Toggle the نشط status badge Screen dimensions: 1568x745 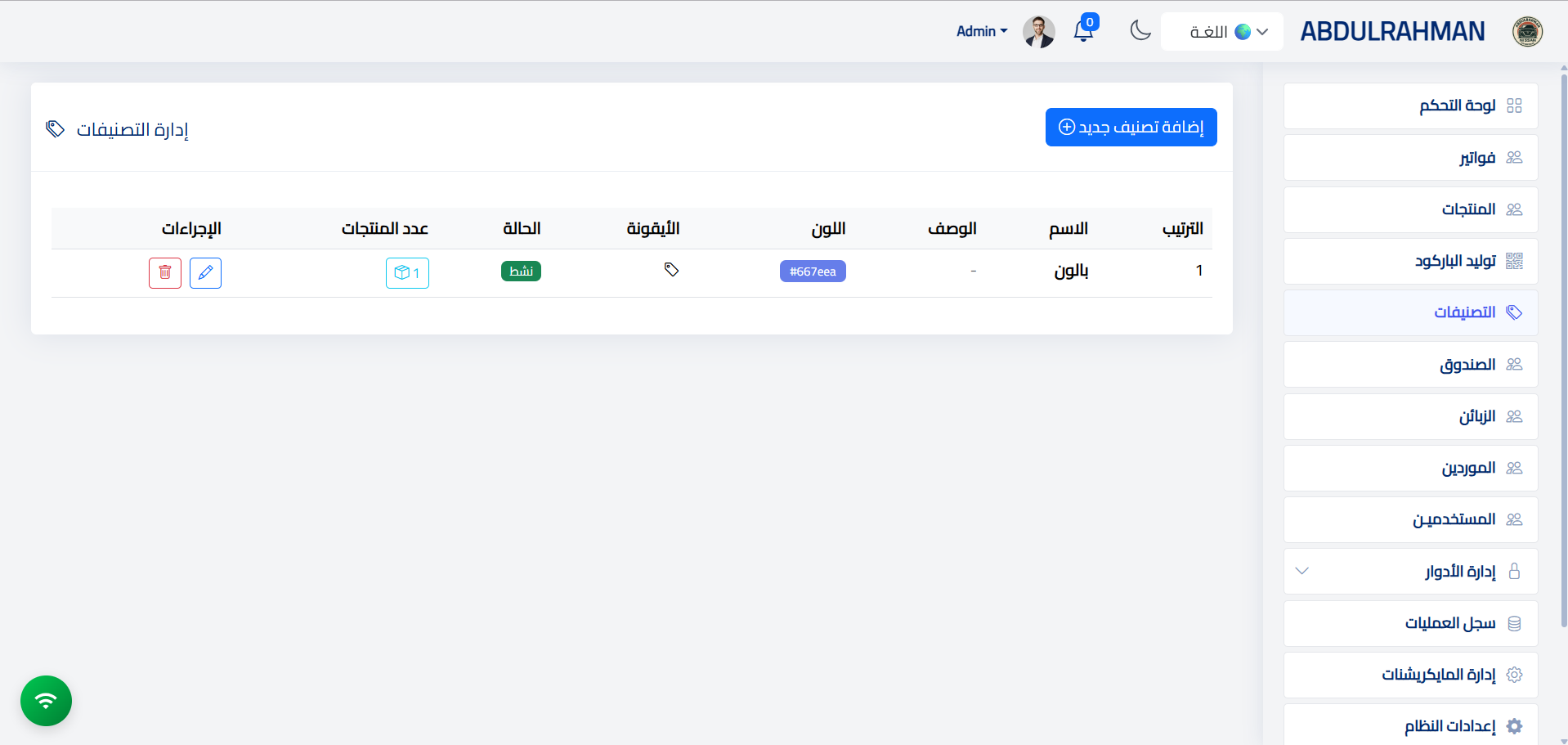pos(521,271)
